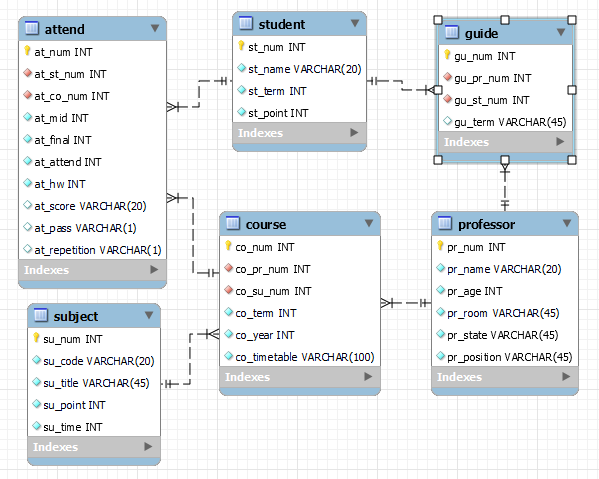Click the attend table icon
The width and height of the screenshot is (599, 479).
pos(32,29)
